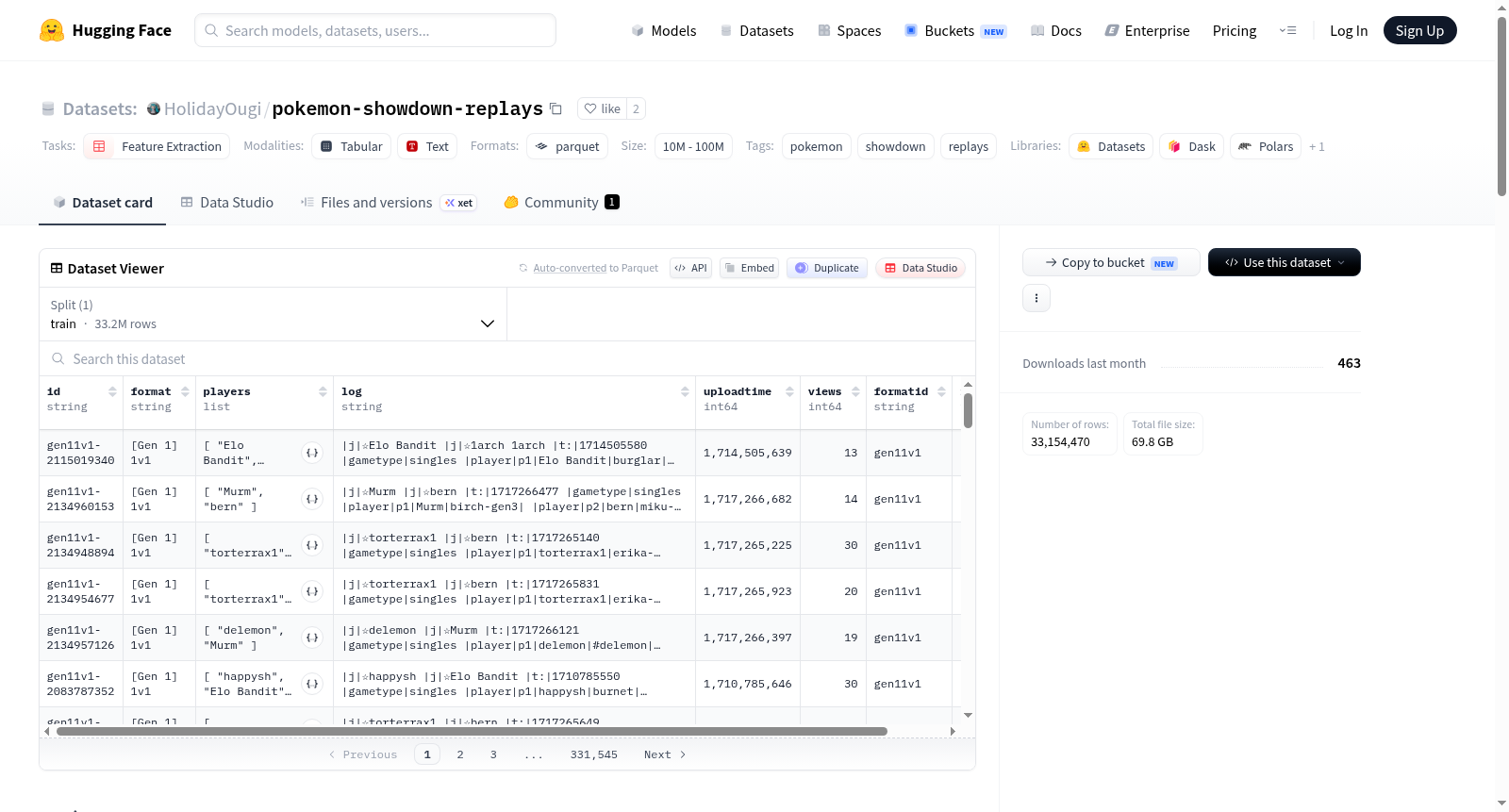1509x812 pixels.
Task: Open the Feature Extraction task tag
Action: coord(158,146)
